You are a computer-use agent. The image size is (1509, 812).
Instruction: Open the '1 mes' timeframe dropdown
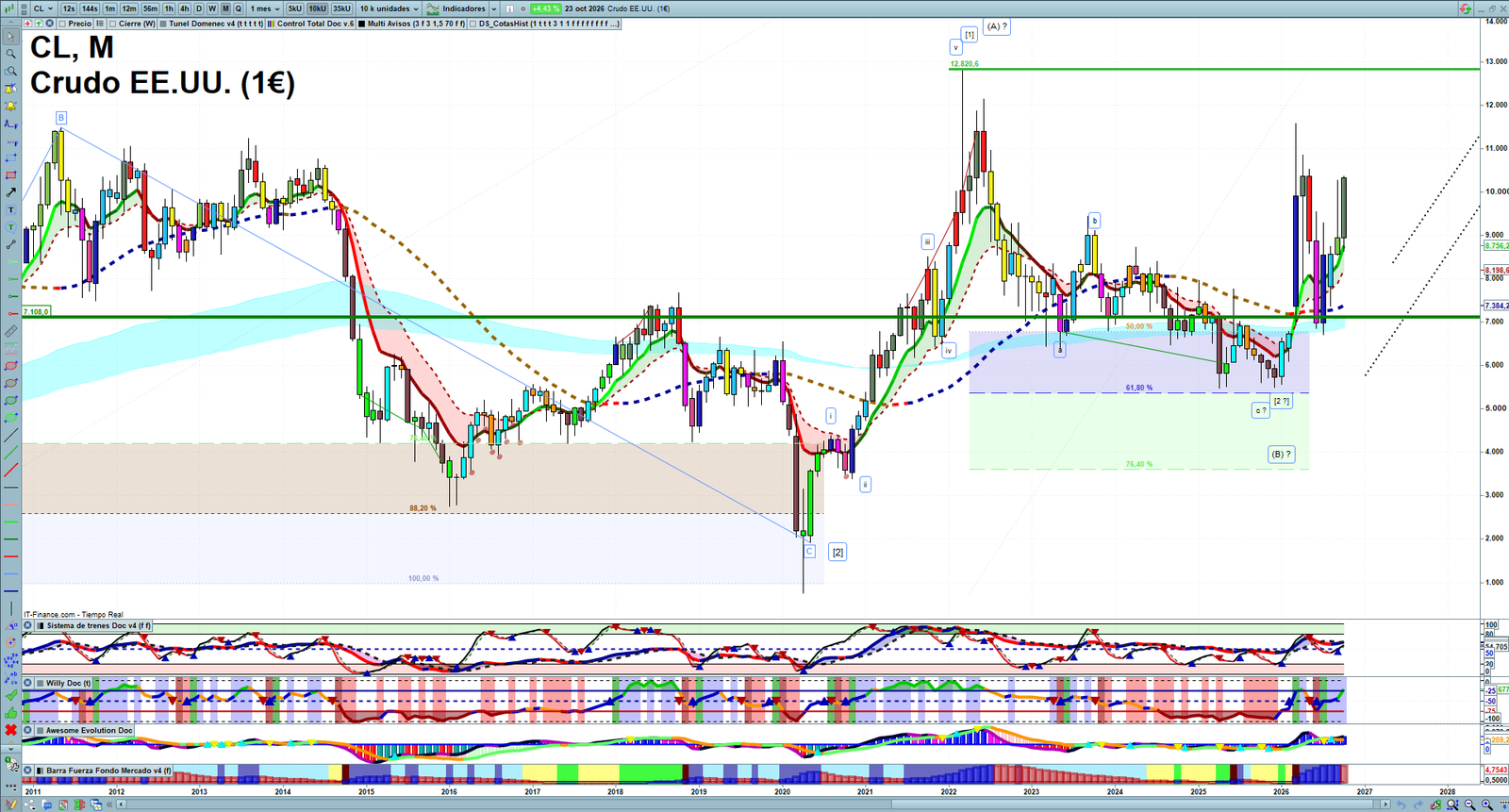(x=265, y=8)
